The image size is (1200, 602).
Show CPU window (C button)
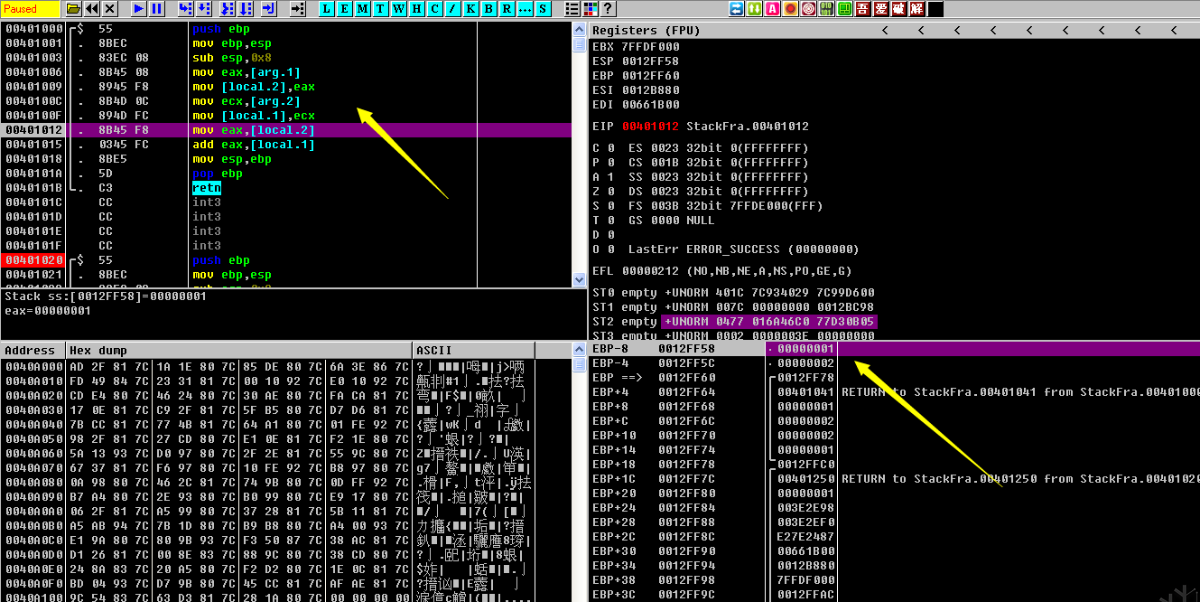[434, 9]
